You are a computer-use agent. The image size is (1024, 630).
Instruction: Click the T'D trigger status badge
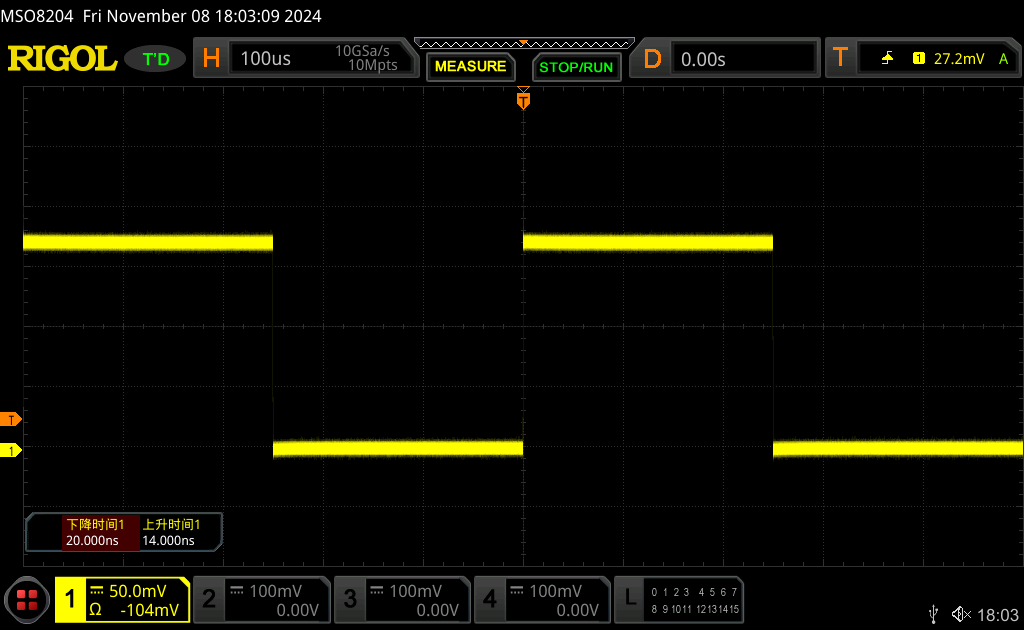(x=156, y=59)
